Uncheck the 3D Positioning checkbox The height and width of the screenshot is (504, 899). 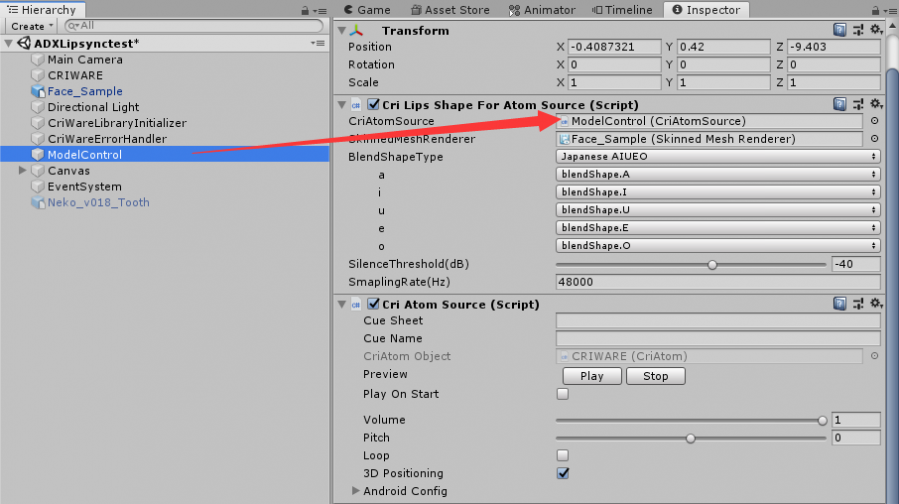[562, 473]
